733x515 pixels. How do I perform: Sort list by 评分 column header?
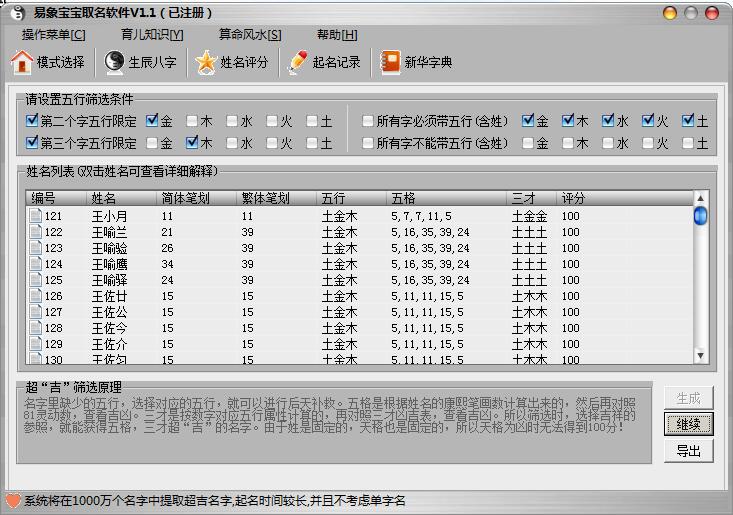574,198
